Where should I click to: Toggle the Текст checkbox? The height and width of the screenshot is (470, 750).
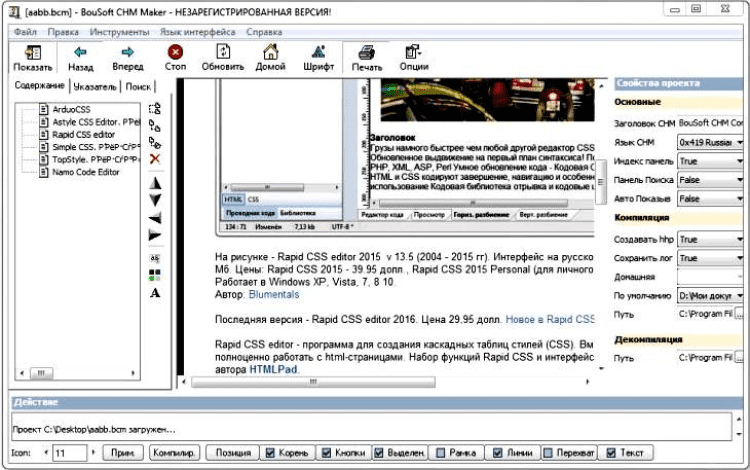[x=611, y=452]
